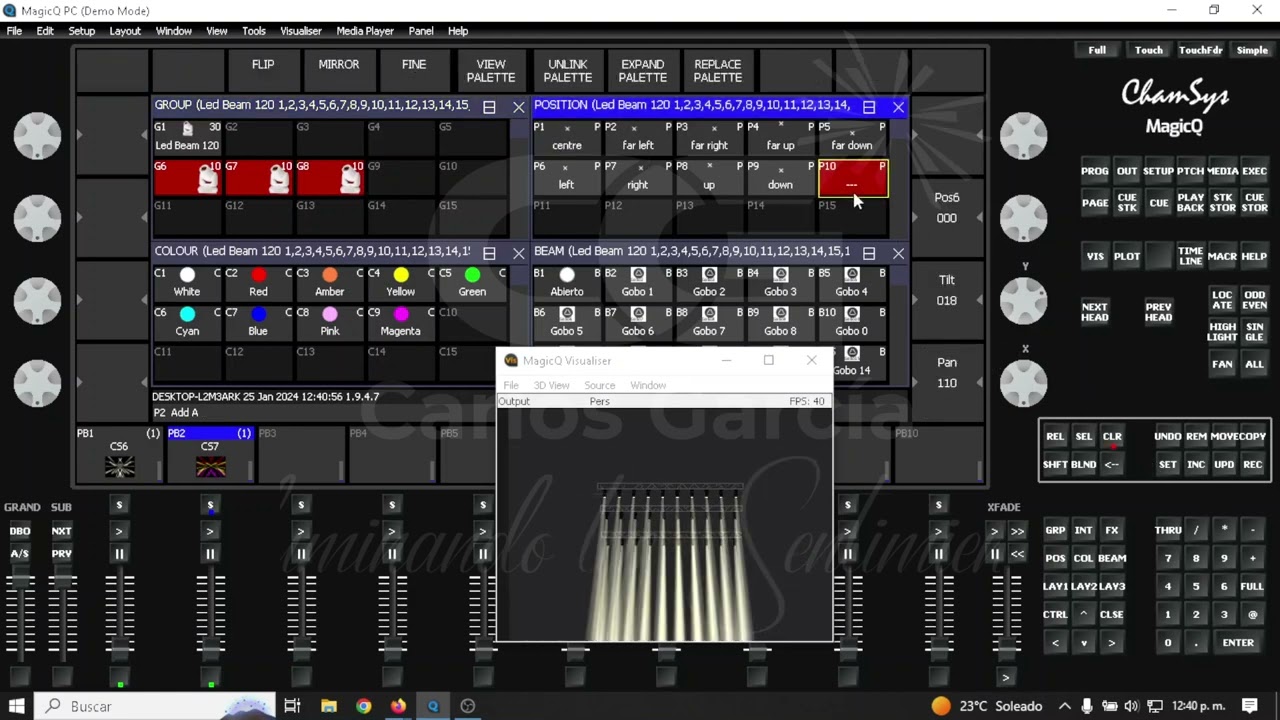Select the far down position palette
Image resolution: width=1280 pixels, height=720 pixels.
(x=852, y=137)
